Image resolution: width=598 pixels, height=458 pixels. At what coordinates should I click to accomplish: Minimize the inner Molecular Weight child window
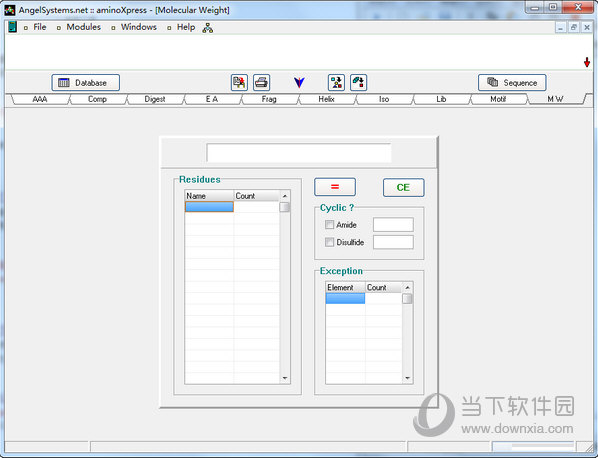point(560,27)
